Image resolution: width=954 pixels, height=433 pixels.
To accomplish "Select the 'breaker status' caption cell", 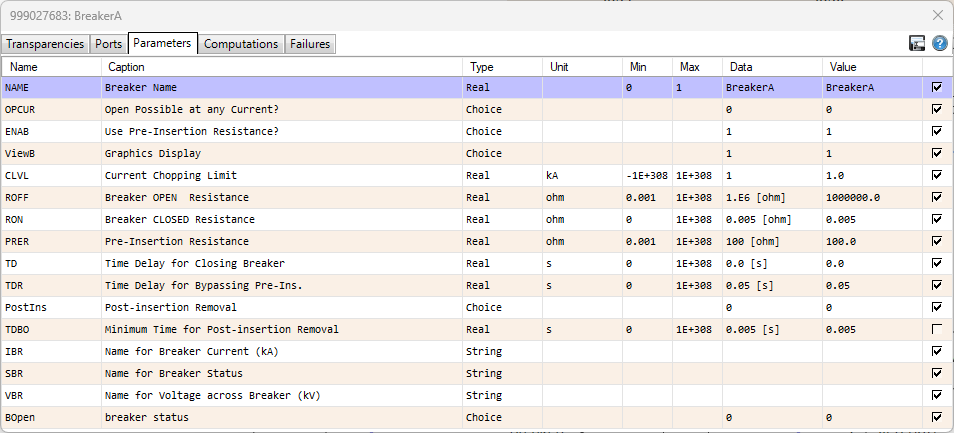I will coord(282,417).
